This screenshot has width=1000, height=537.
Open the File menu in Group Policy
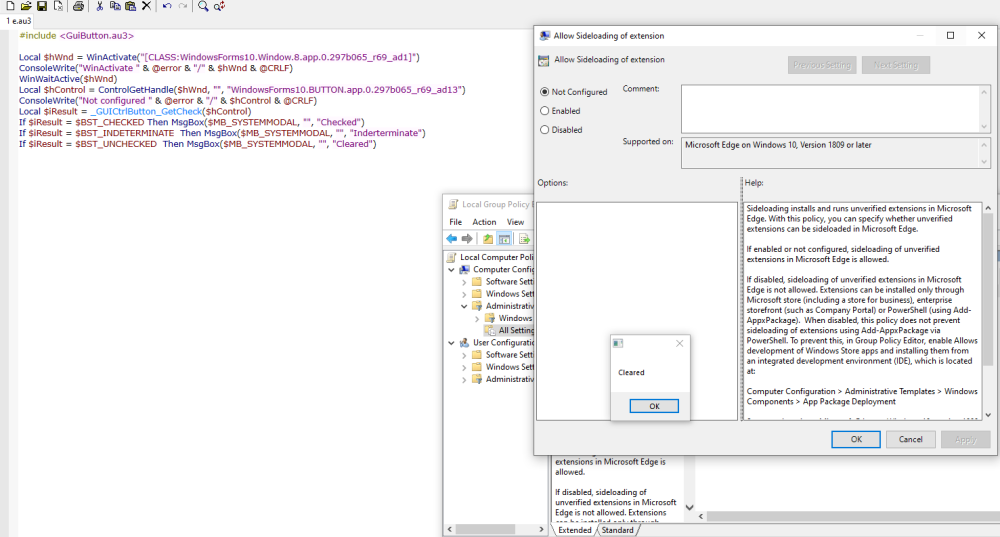(455, 222)
